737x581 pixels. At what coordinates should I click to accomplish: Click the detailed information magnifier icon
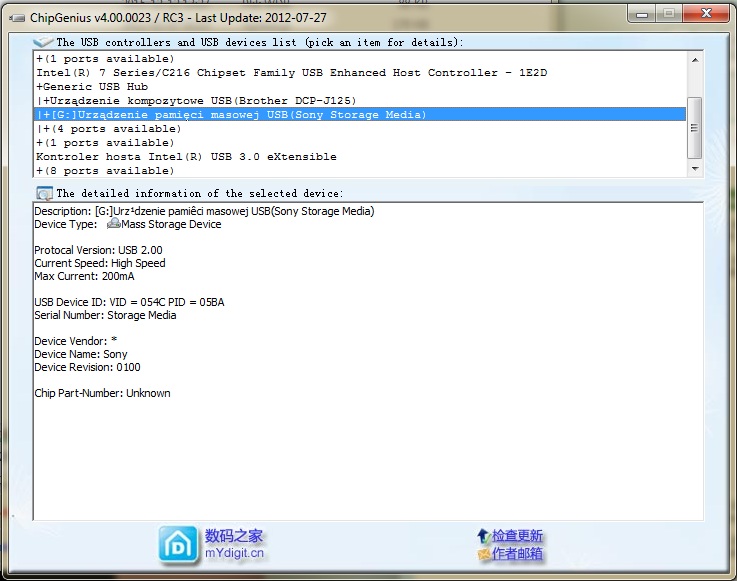pos(45,193)
